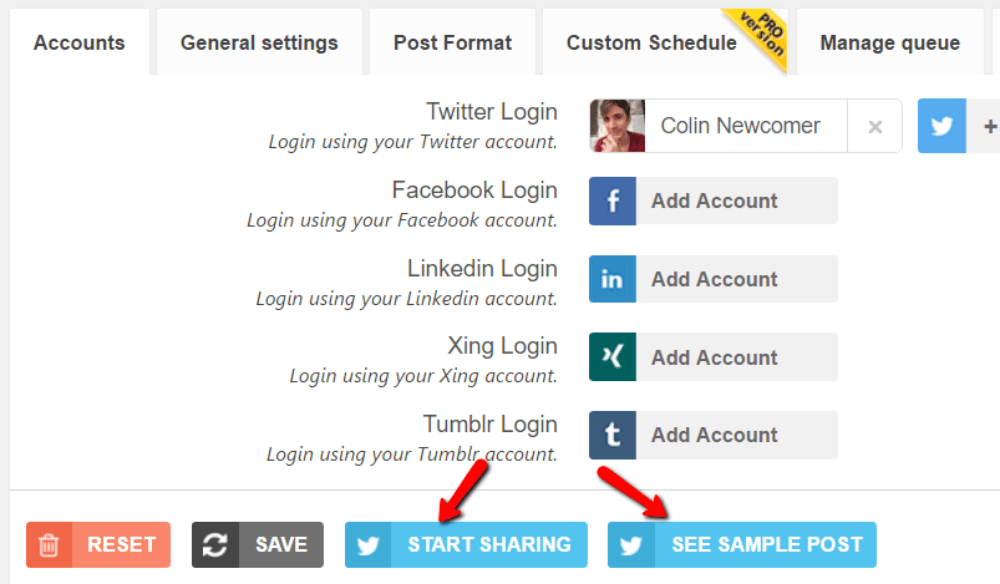Click the trash icon on the RESET button
Viewport: 1000px width, 584px height.
50,544
